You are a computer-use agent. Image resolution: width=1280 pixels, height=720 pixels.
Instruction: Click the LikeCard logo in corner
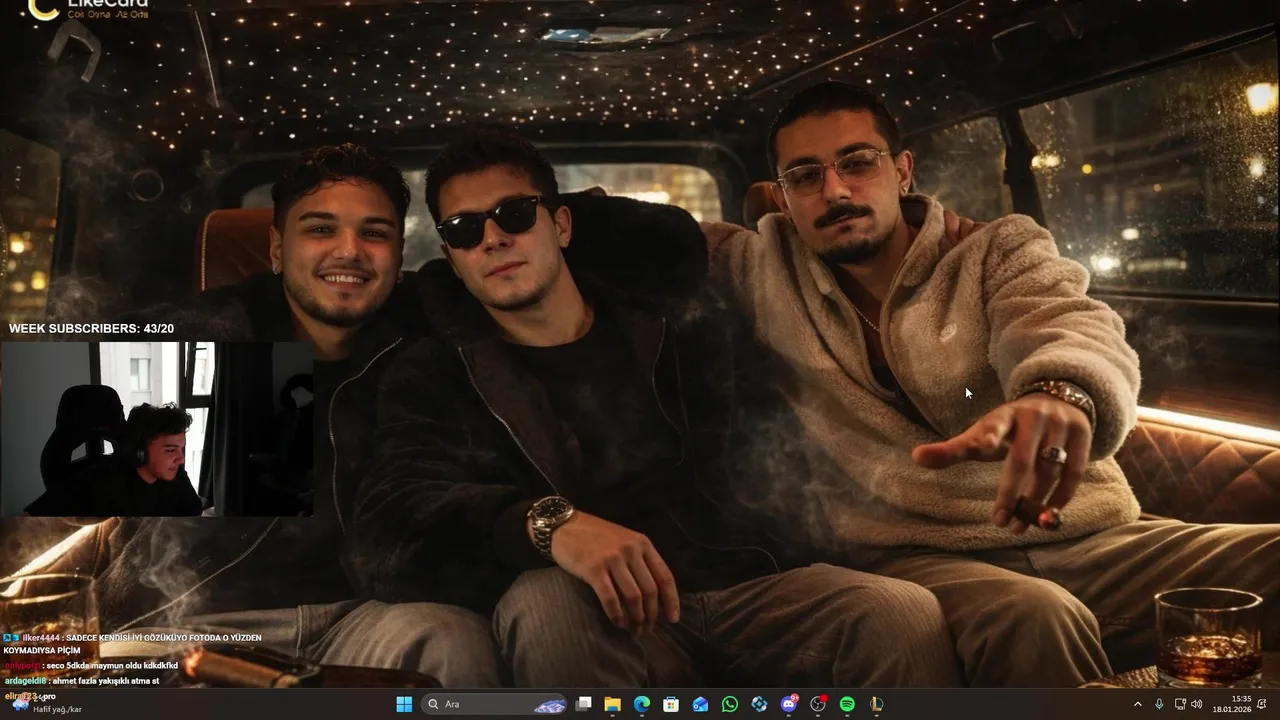pyautogui.click(x=88, y=10)
